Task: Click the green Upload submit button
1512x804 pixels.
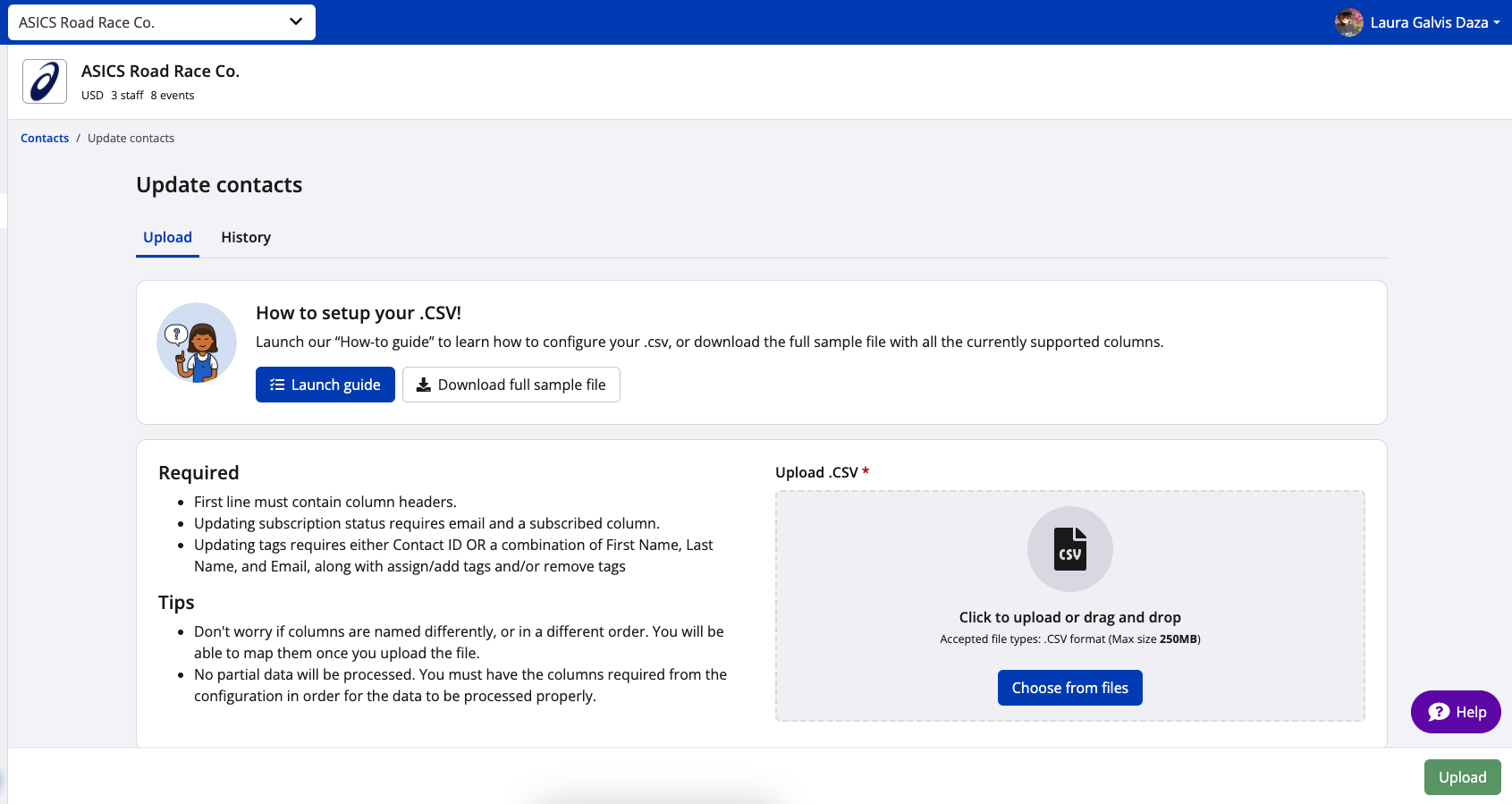Action: coord(1462,777)
